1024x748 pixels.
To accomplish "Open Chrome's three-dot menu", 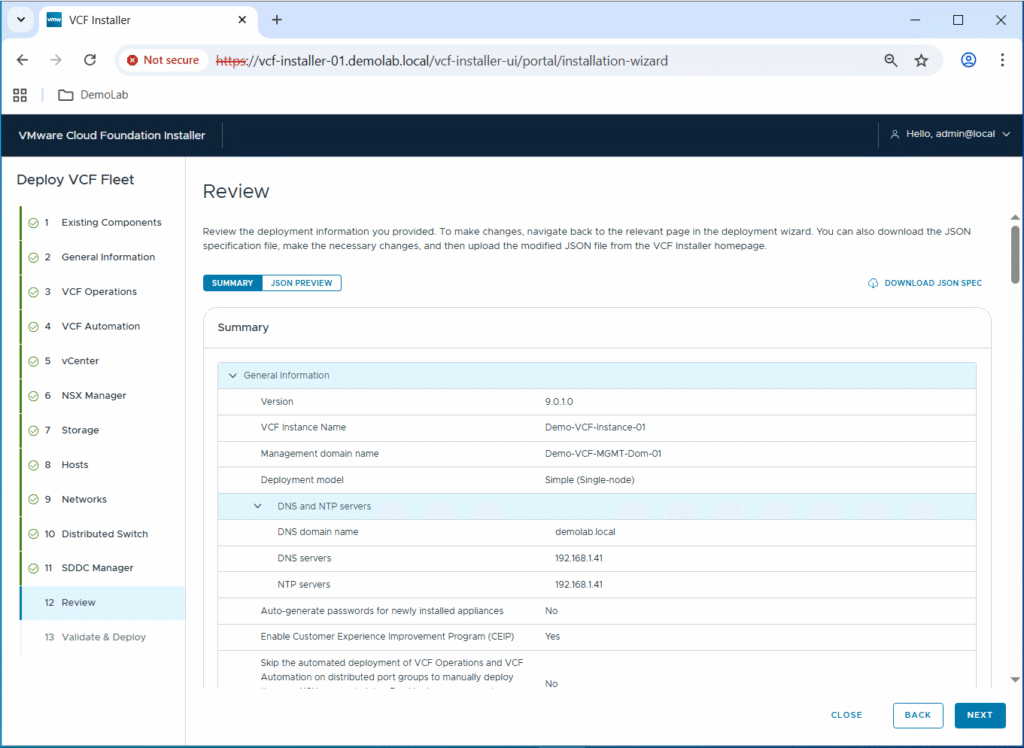I will click(1002, 60).
